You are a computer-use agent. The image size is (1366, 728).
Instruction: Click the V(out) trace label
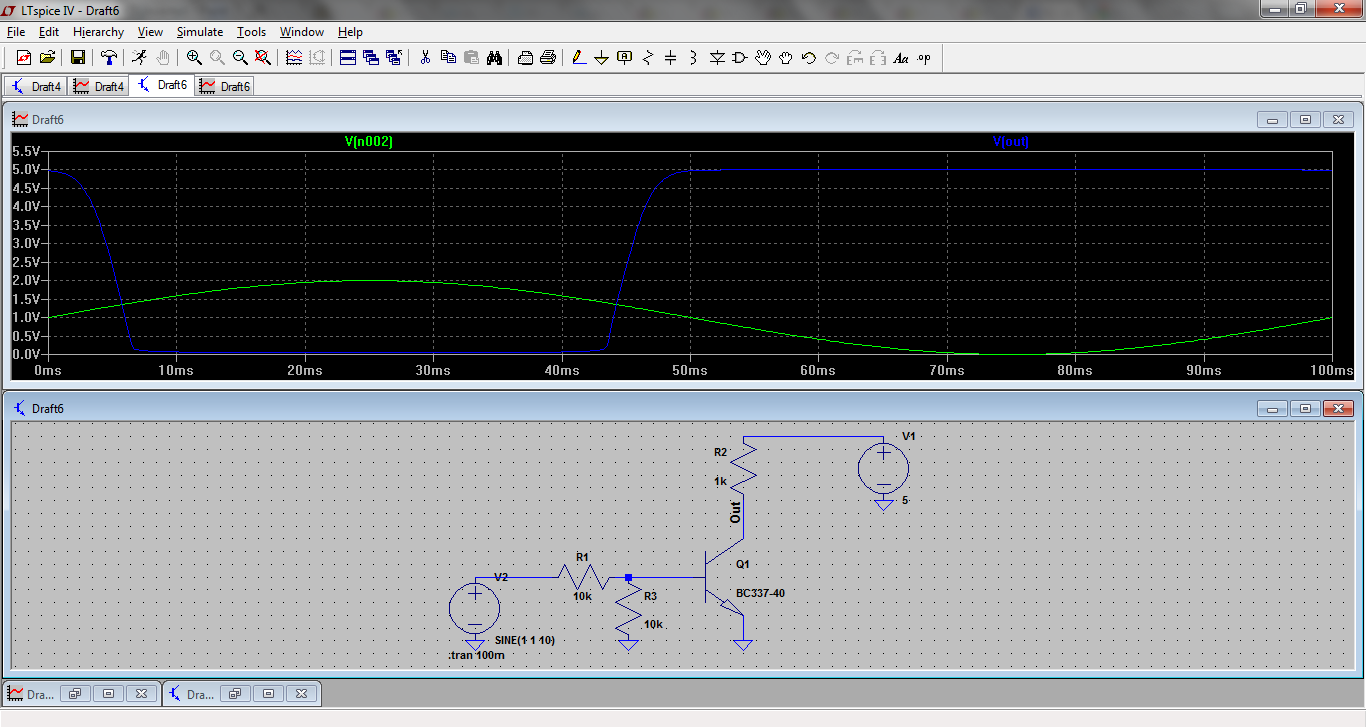point(1010,142)
